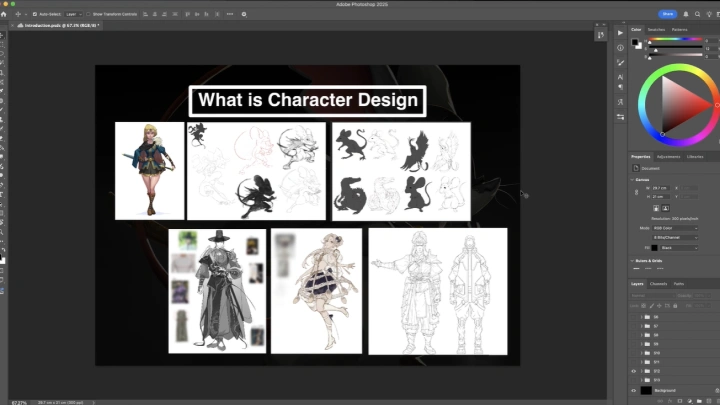This screenshot has width=720, height=405.
Task: Switch to the Channels tab
Action: click(x=658, y=284)
